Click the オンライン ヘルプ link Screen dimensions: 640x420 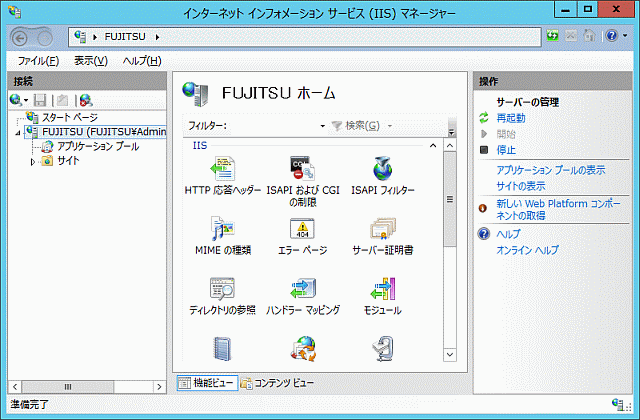(527, 250)
